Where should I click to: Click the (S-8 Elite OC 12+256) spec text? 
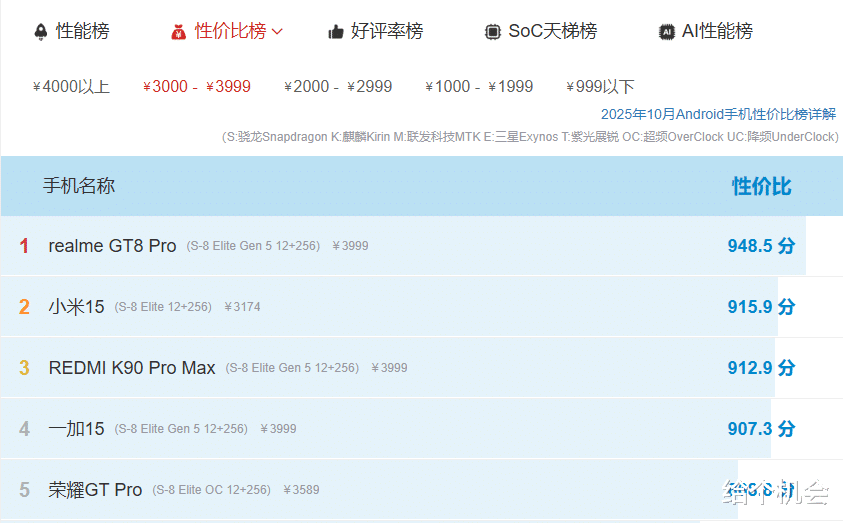(211, 490)
